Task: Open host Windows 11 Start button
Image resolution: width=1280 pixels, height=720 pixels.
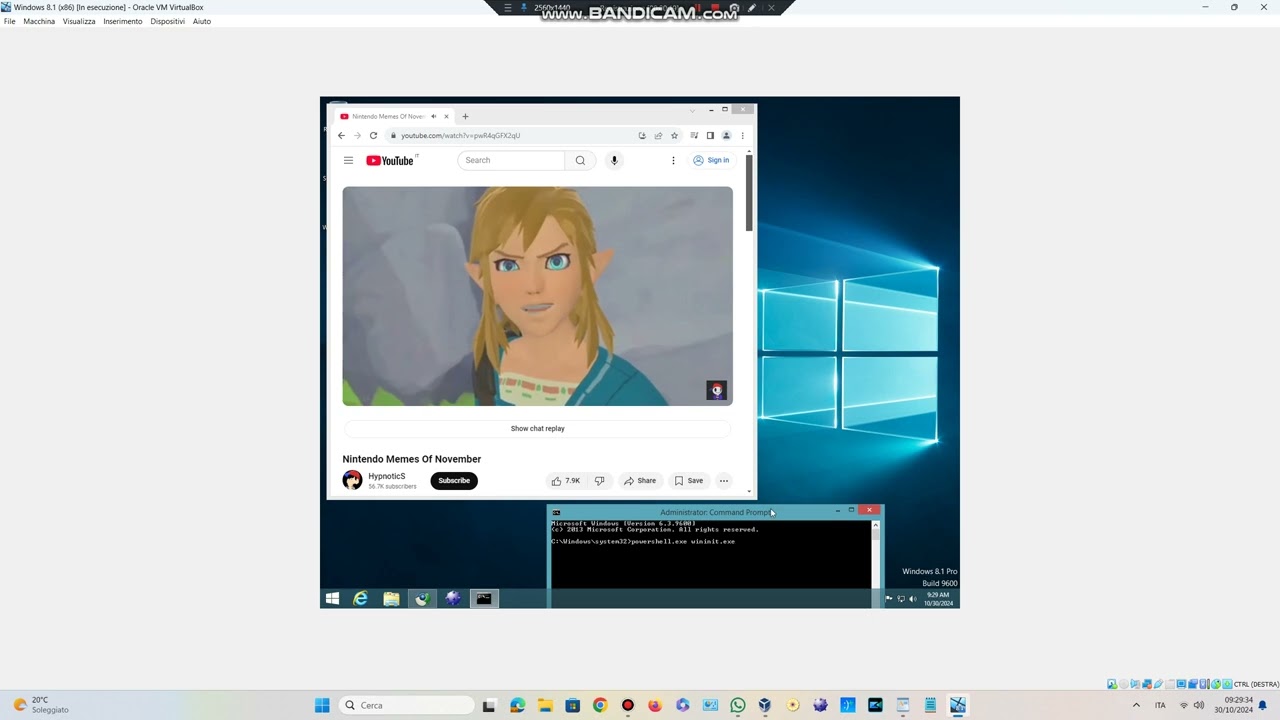Action: (x=322, y=705)
